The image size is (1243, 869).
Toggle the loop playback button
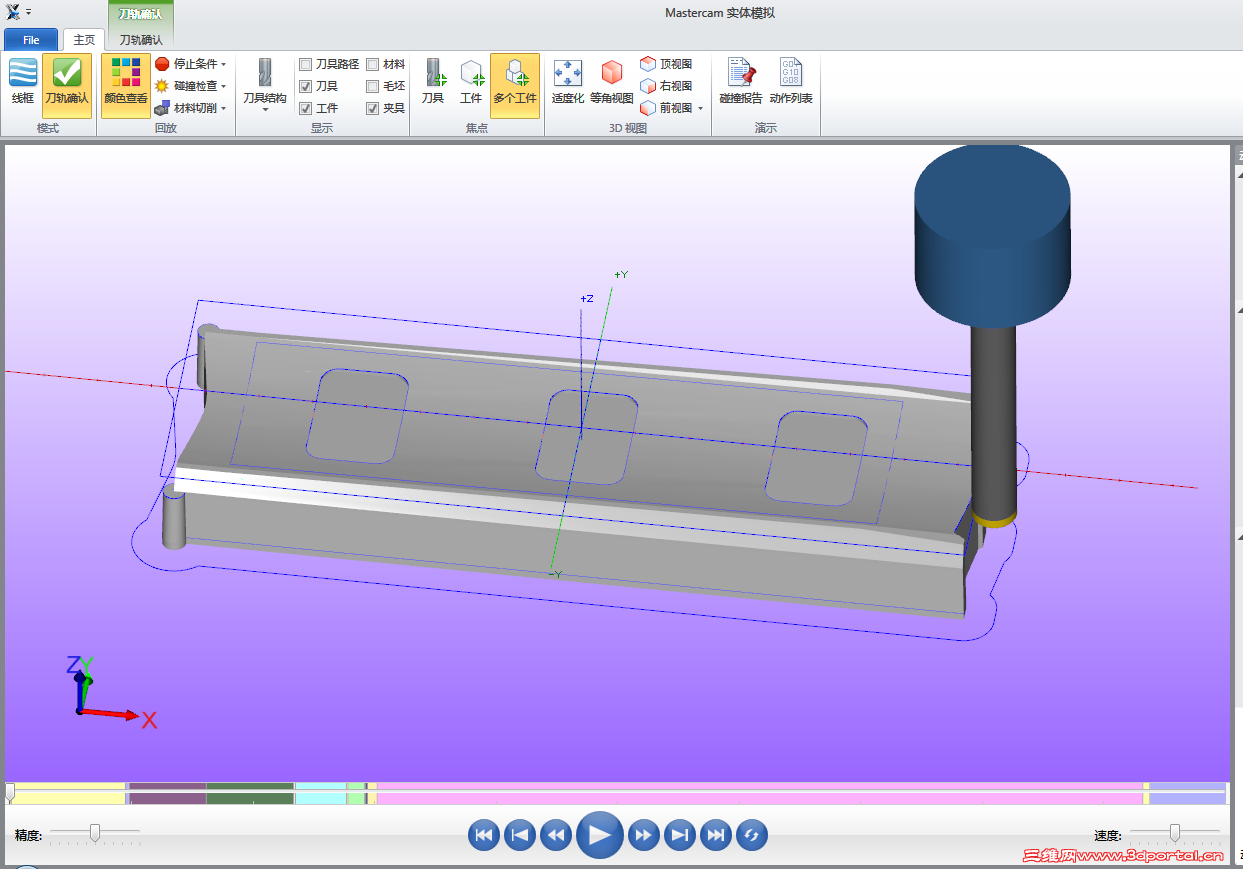752,835
